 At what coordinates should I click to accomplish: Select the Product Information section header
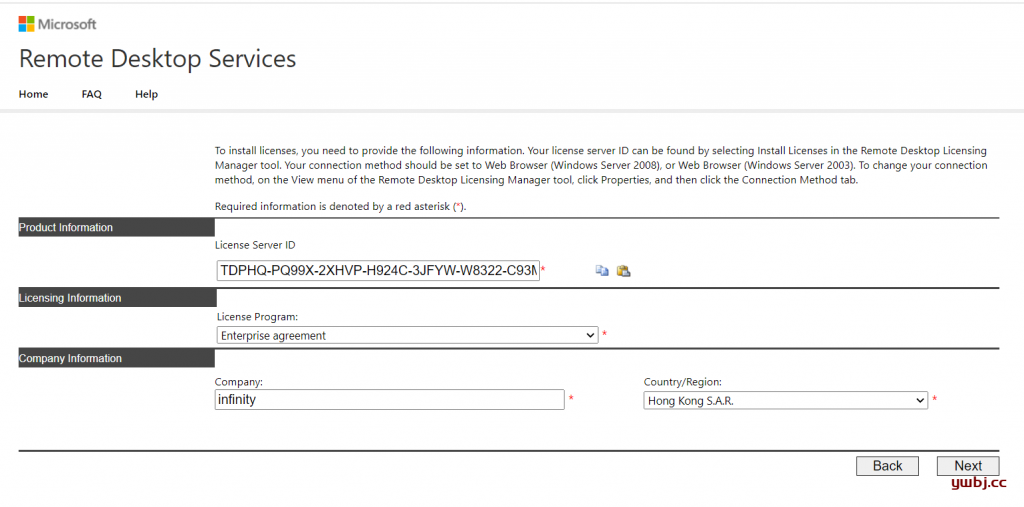117,227
